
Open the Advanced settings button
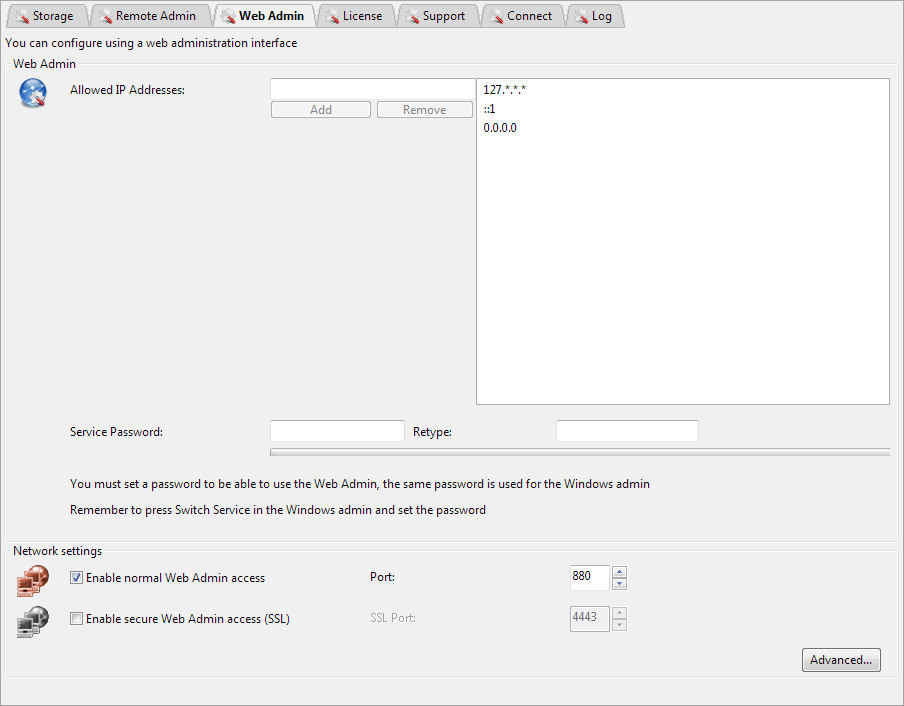[x=841, y=660]
